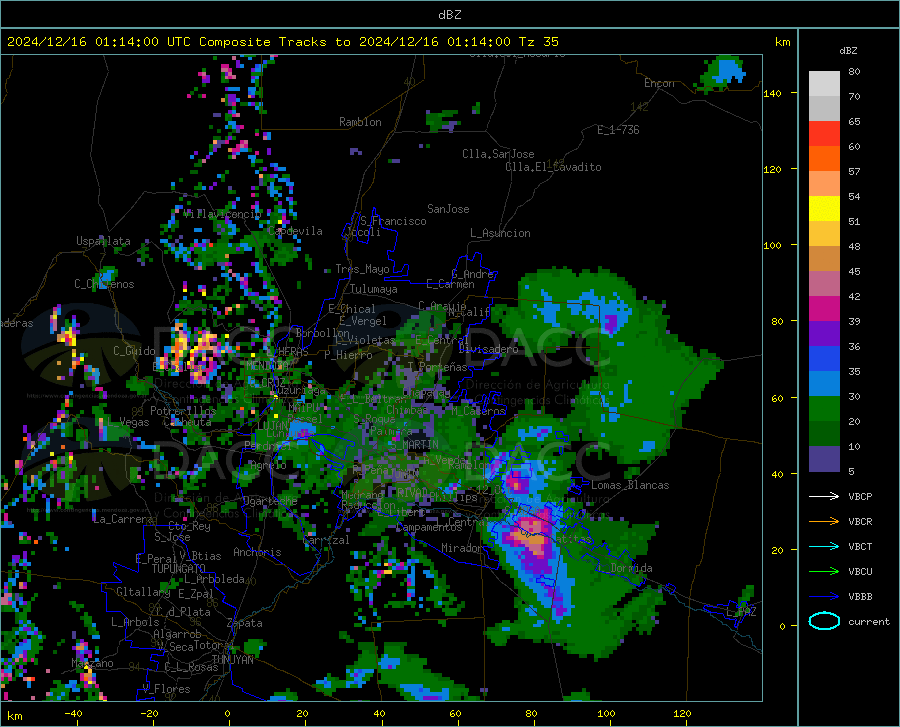Click the 140 km mark on vertical axis
The height and width of the screenshot is (727, 900).
click(772, 93)
